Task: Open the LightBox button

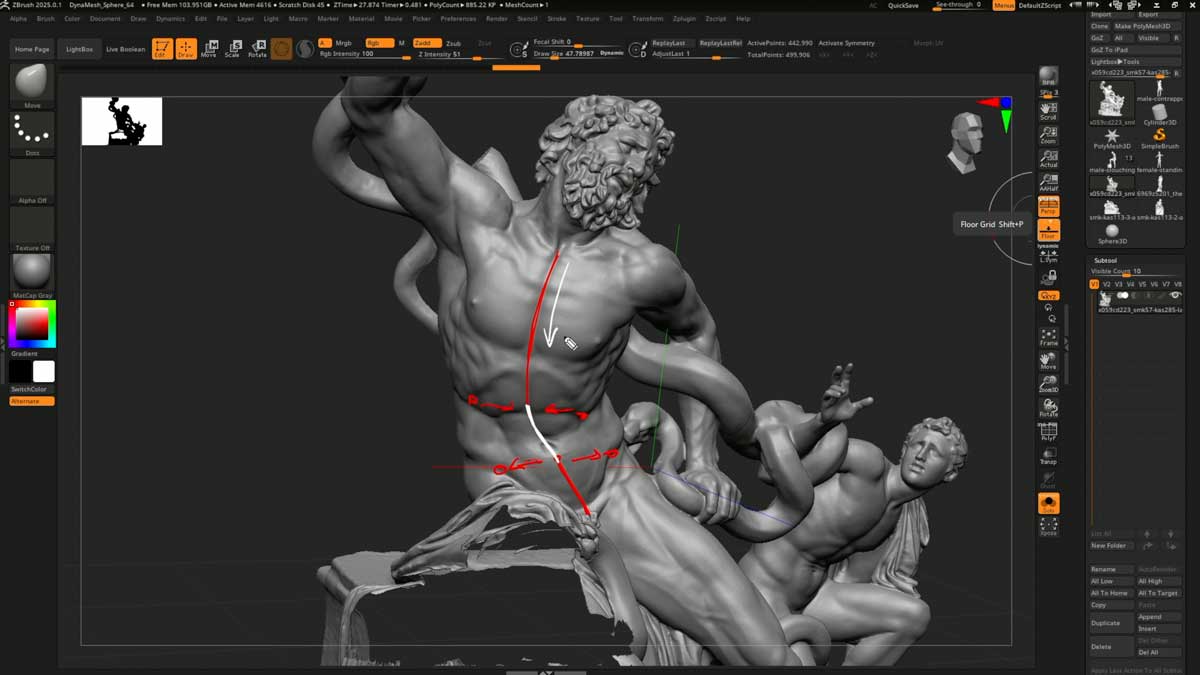Action: click(79, 49)
